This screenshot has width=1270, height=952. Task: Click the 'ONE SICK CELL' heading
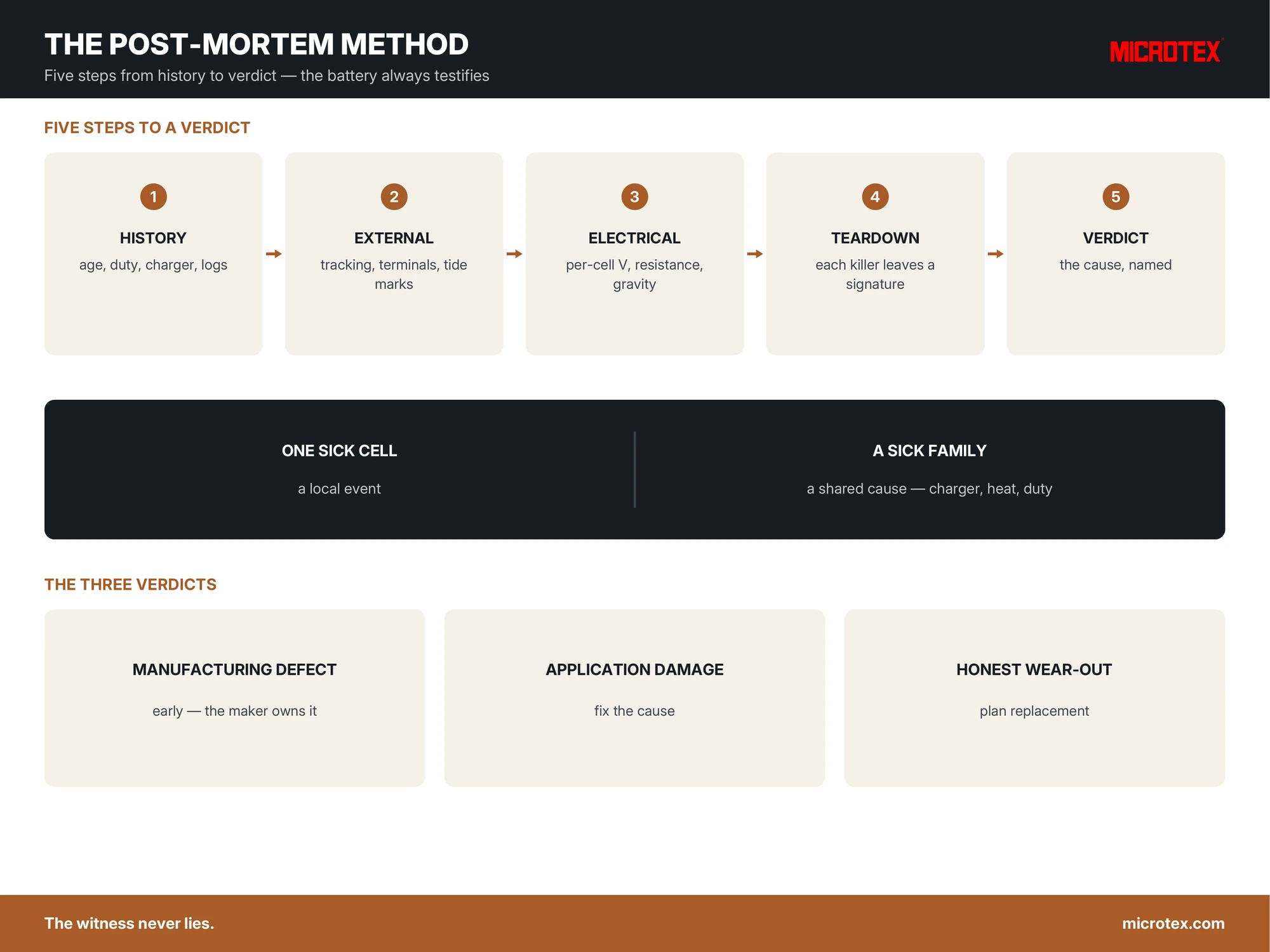point(340,451)
